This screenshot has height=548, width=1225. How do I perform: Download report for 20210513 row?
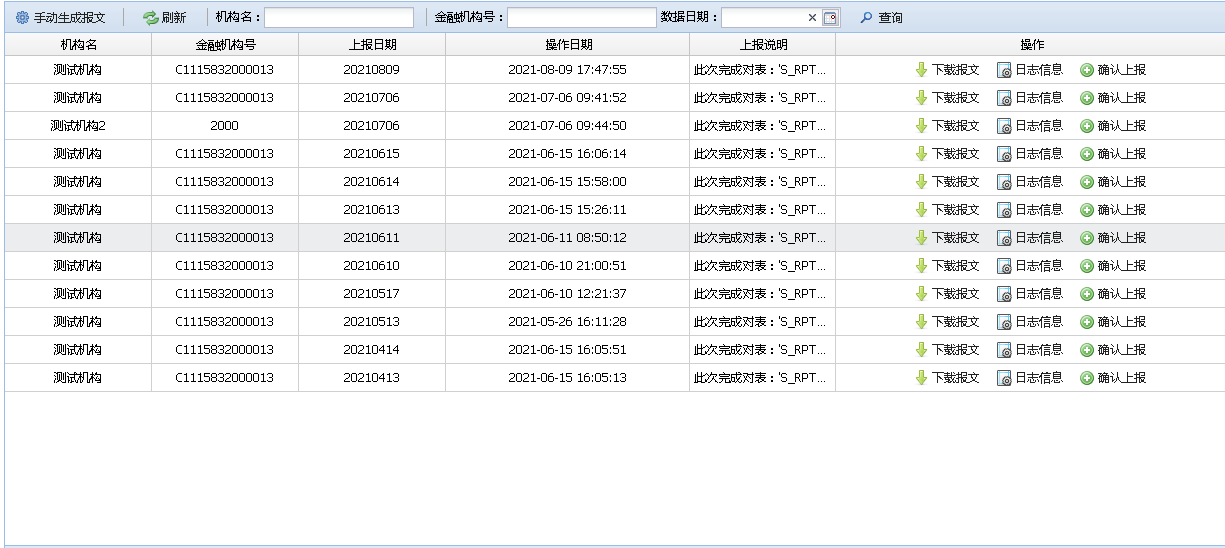(x=947, y=322)
